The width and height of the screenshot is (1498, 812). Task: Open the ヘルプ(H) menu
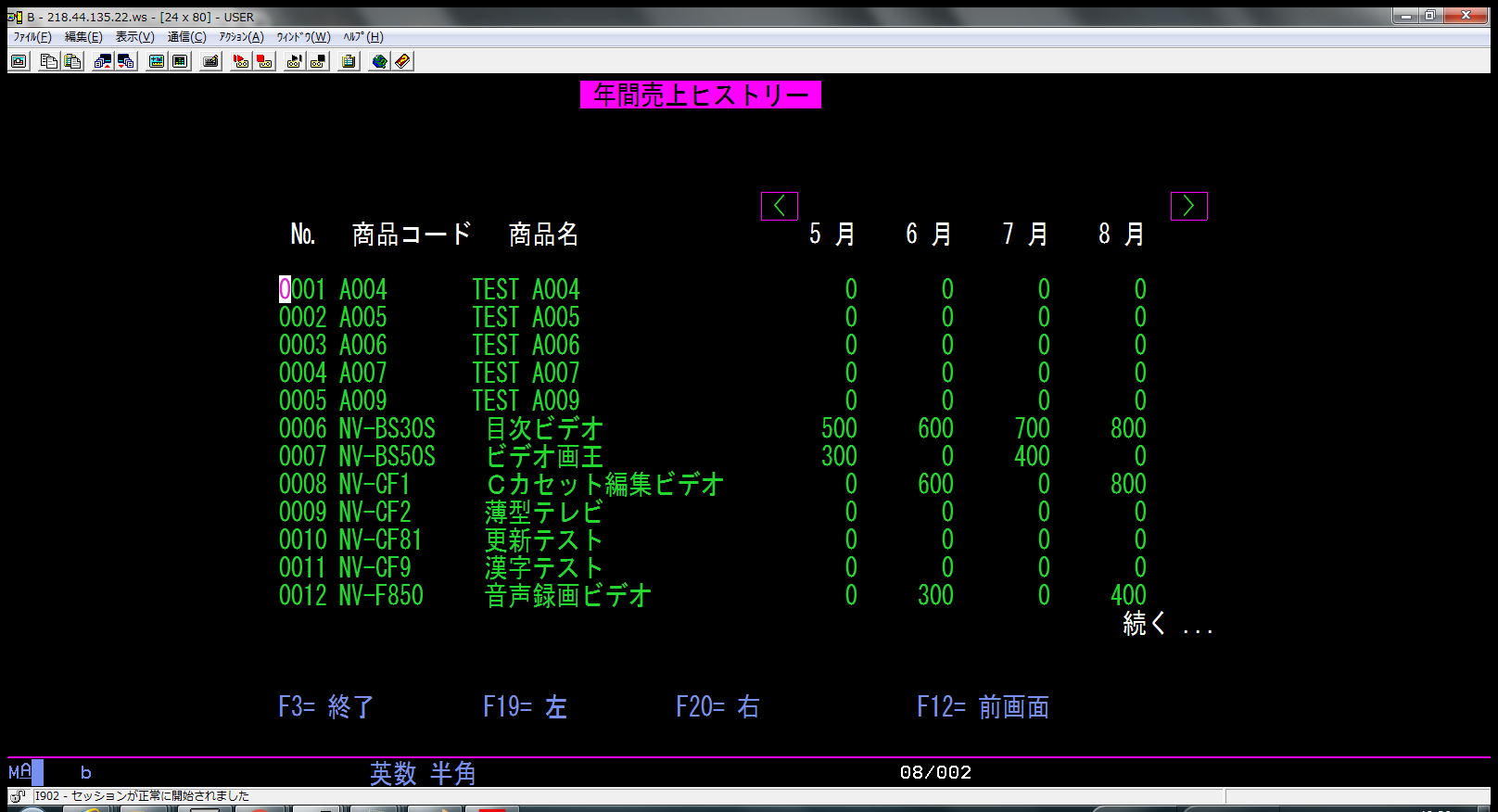point(362,37)
